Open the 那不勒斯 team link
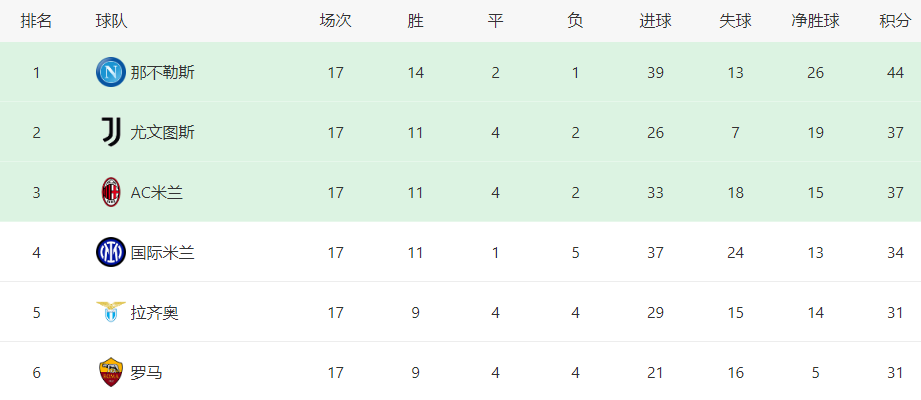Viewport: 921px width, 400px height. click(x=162, y=73)
